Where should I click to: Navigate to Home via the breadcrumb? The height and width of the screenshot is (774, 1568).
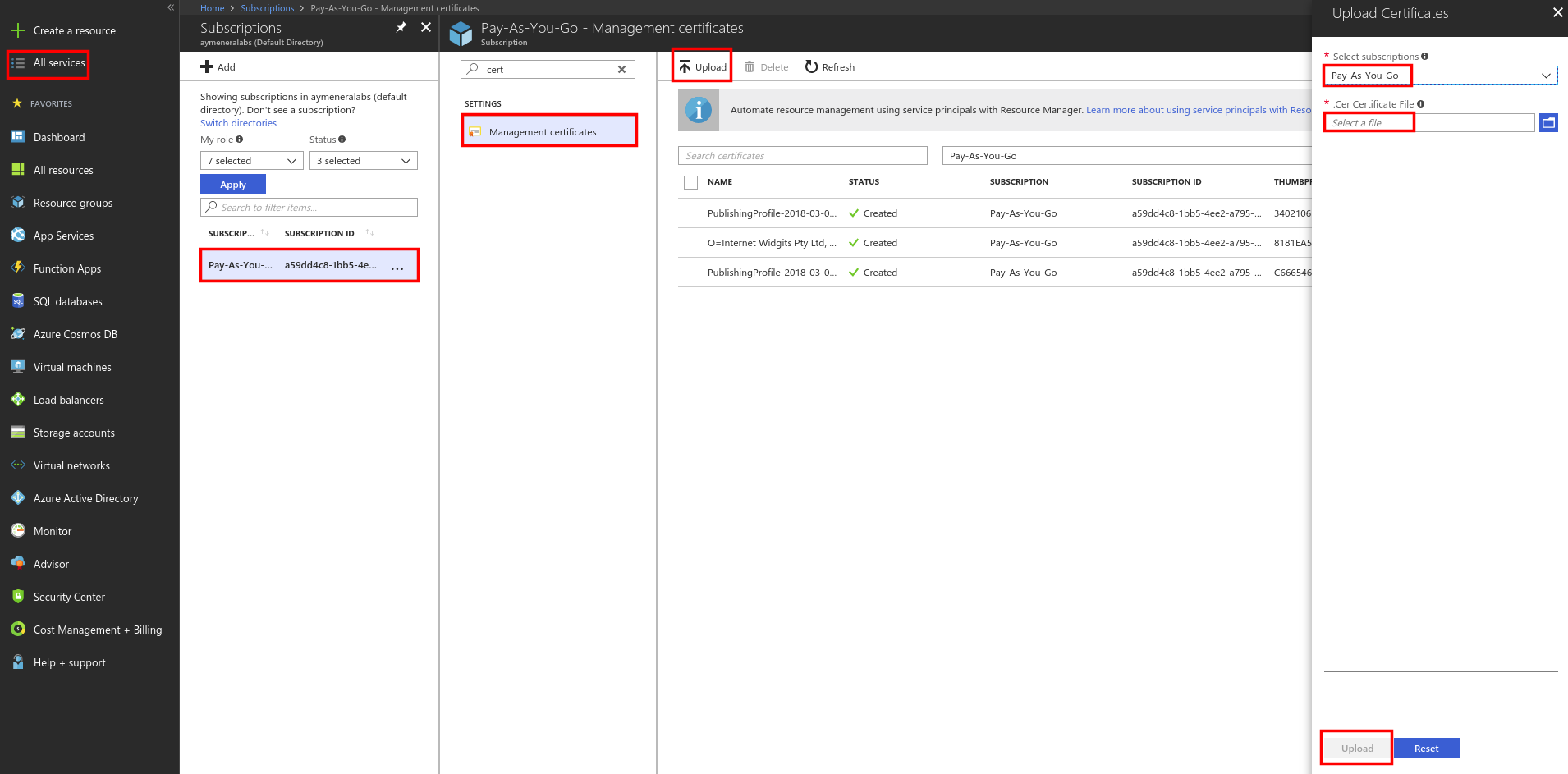tap(212, 7)
